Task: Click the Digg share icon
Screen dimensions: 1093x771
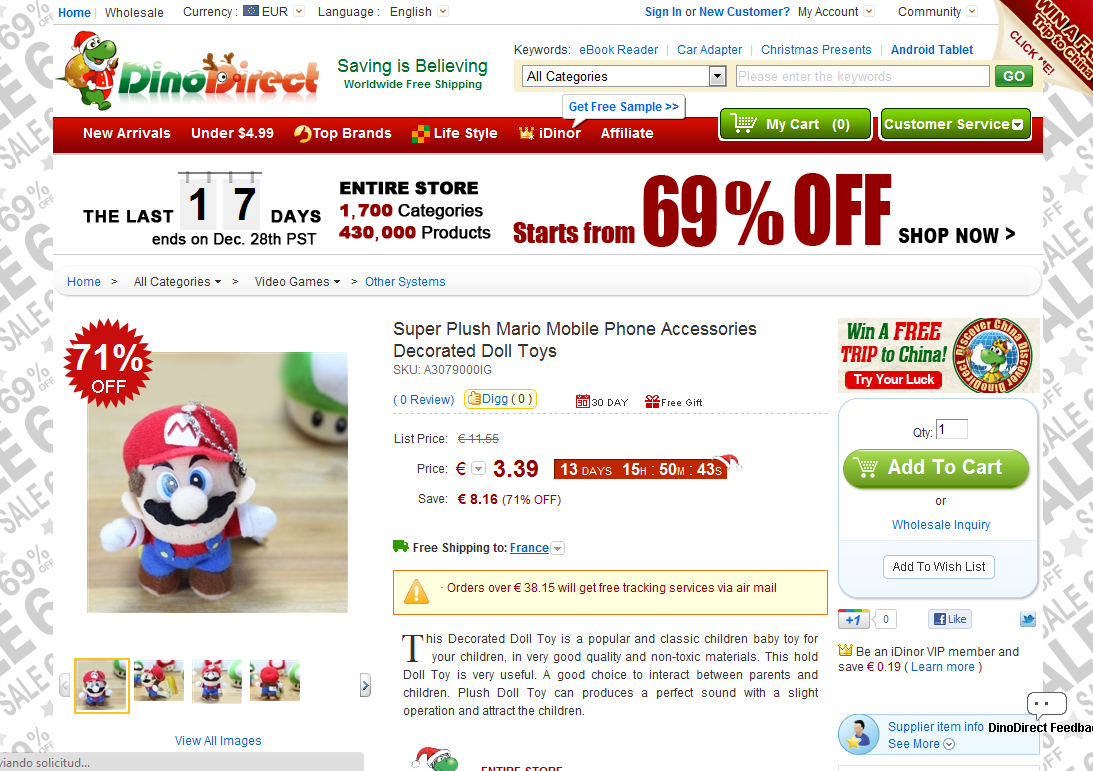Action: 474,399
